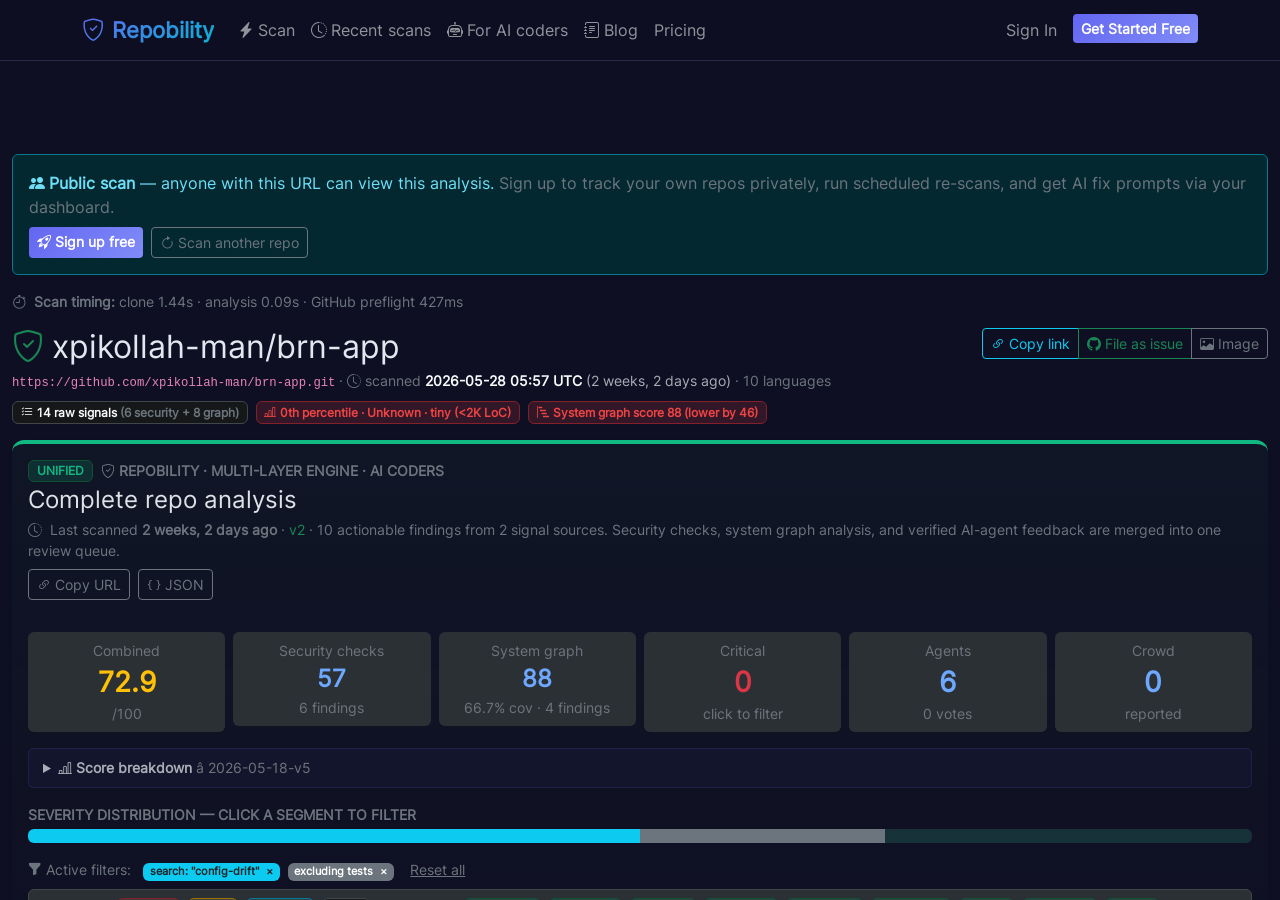Click the clock icon beside Recent scans

coord(319,30)
